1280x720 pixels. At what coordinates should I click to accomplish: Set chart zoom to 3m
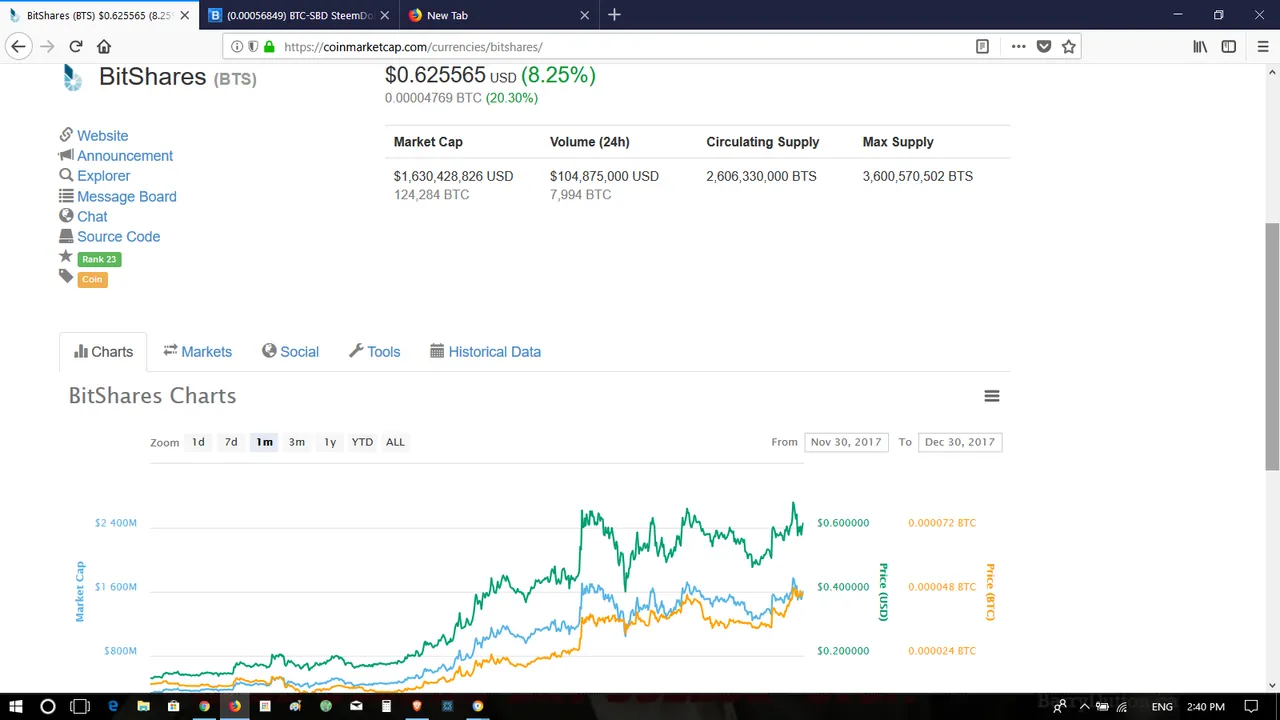(297, 442)
